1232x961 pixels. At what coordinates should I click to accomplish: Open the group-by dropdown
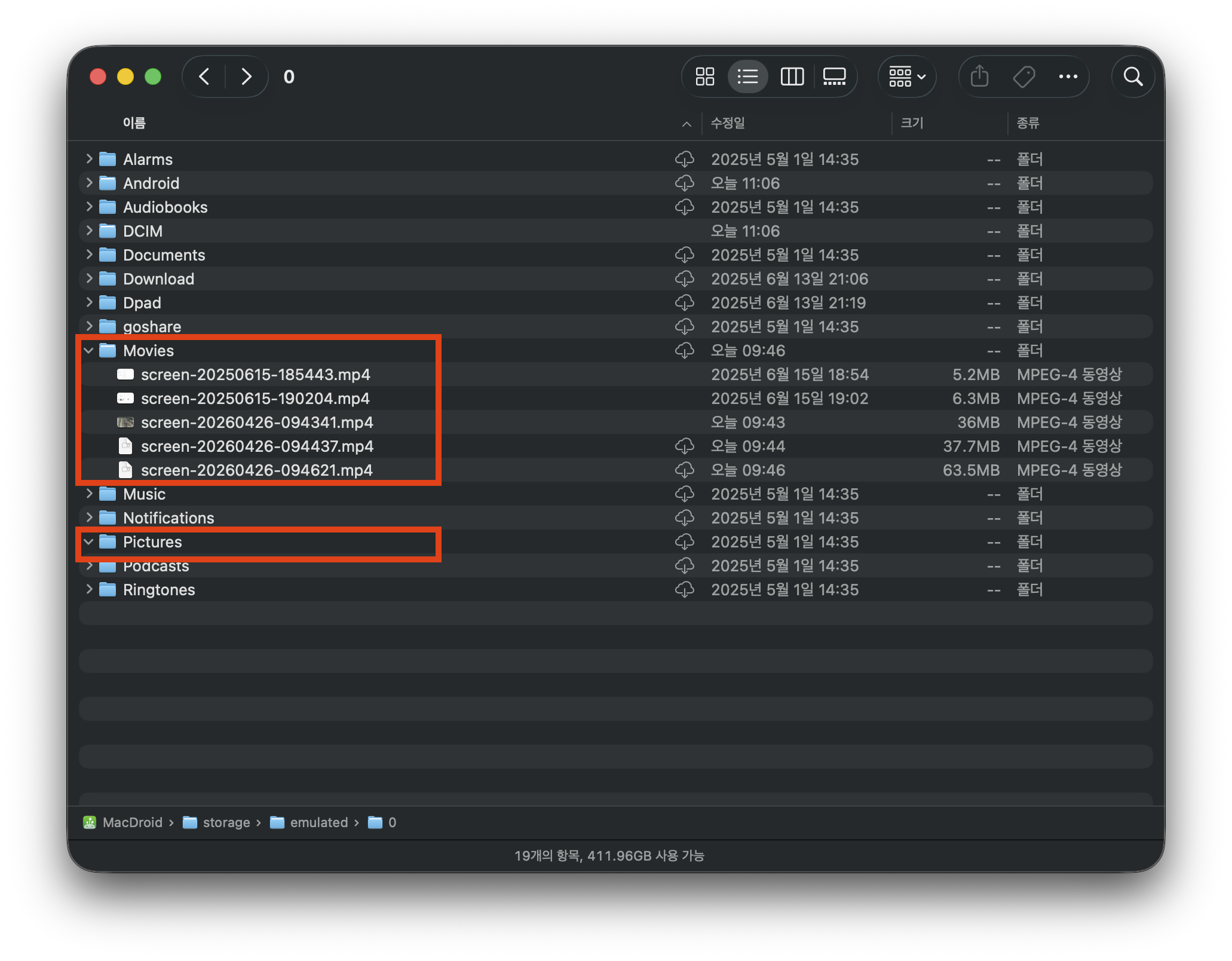(x=906, y=76)
